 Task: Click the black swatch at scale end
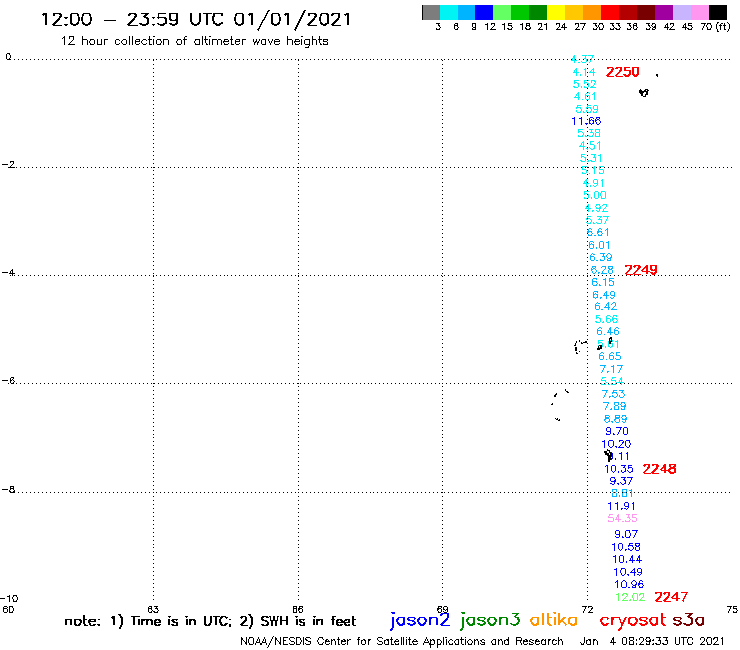pyautogui.click(x=717, y=12)
